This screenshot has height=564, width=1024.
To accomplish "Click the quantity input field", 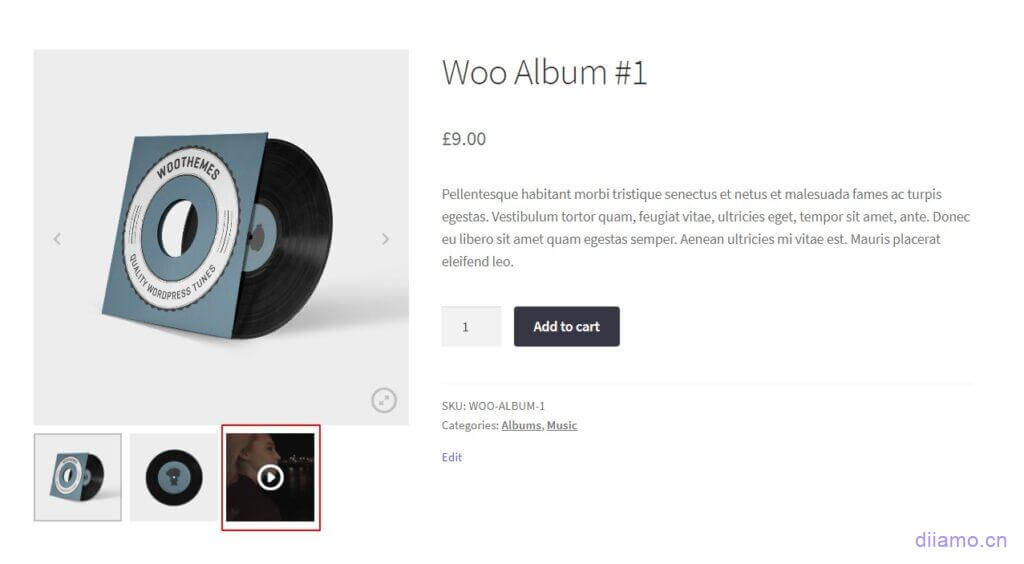I will pos(471,327).
